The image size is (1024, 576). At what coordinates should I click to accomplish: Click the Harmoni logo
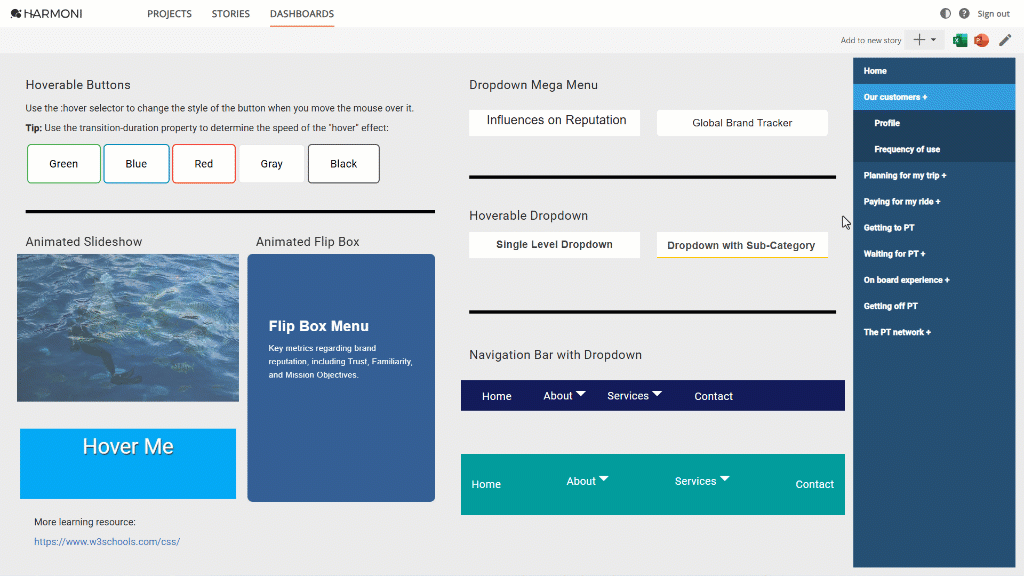click(x=46, y=14)
